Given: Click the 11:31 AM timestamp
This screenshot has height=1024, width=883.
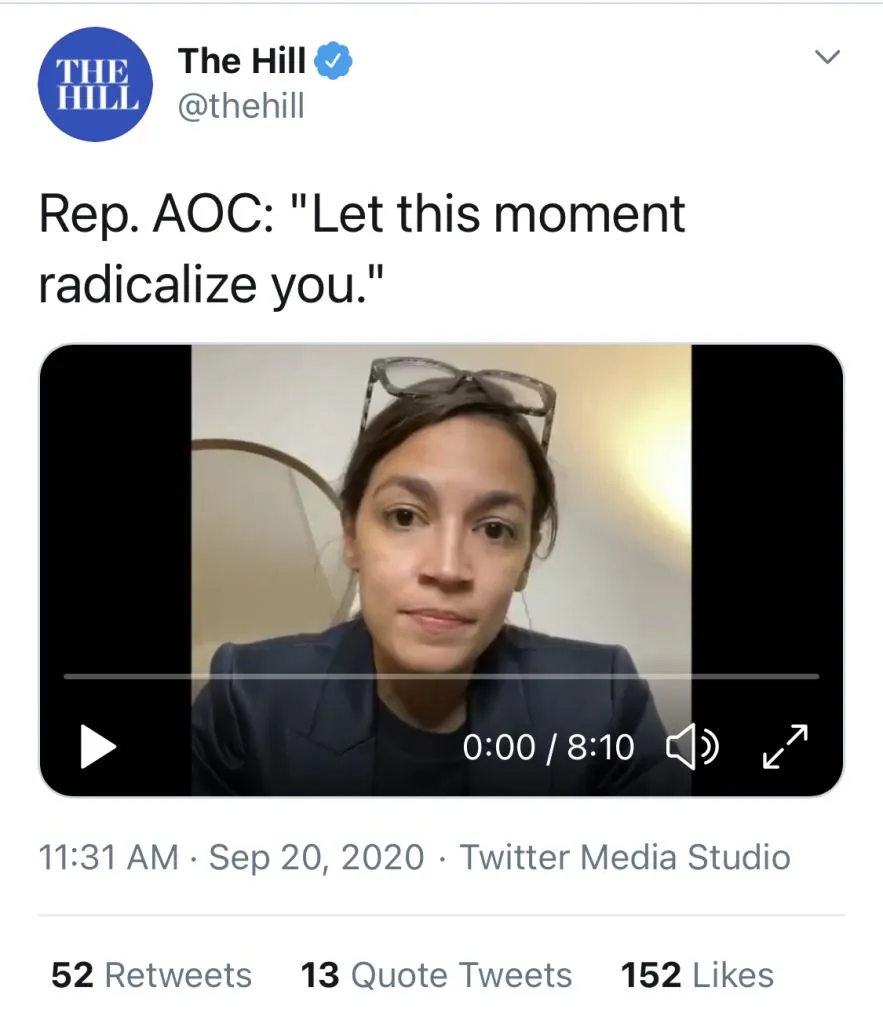Looking at the screenshot, I should pos(108,858).
